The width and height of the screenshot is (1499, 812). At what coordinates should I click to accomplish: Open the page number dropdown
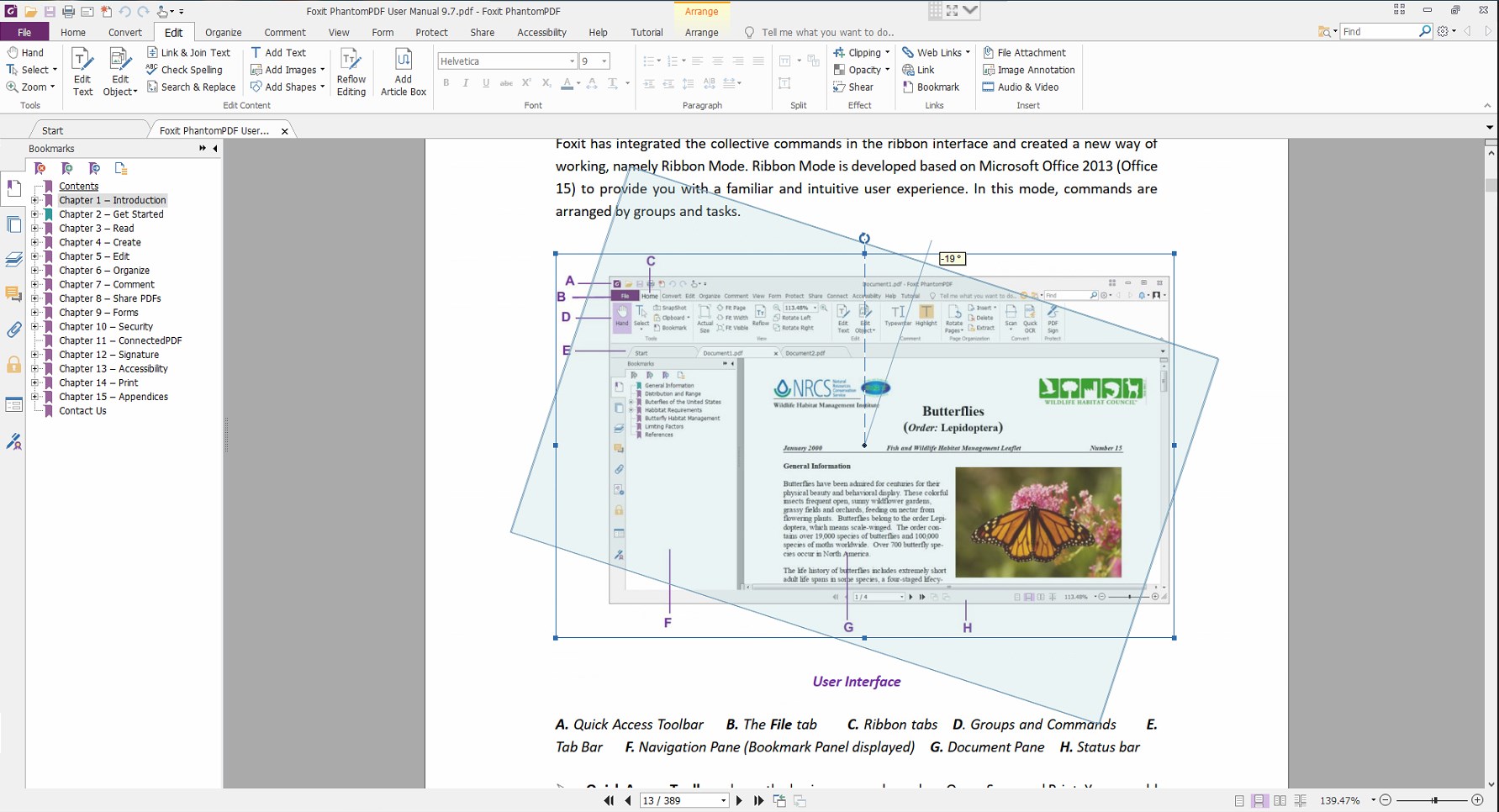723,801
